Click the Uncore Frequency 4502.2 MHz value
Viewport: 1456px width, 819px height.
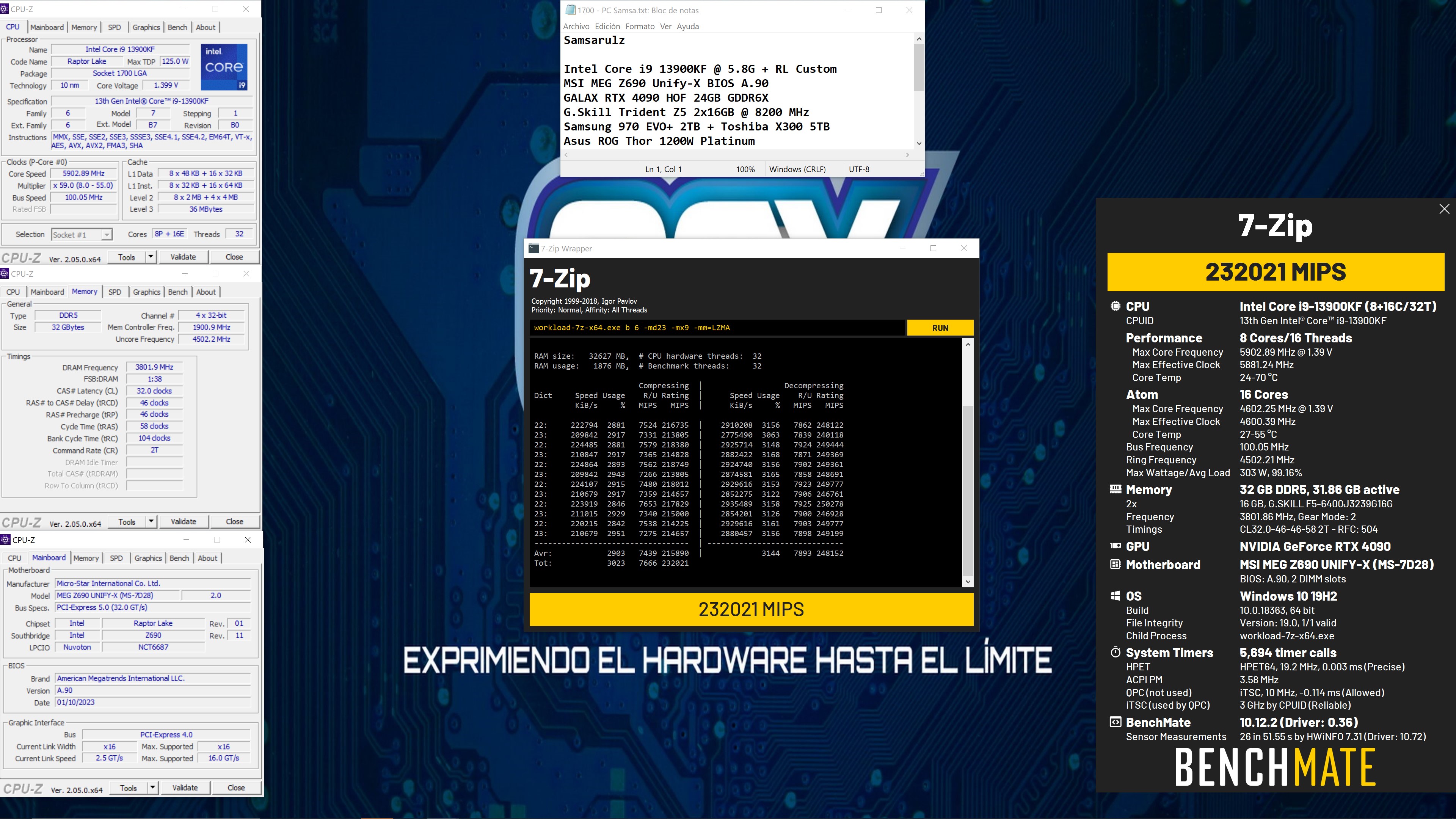point(212,339)
